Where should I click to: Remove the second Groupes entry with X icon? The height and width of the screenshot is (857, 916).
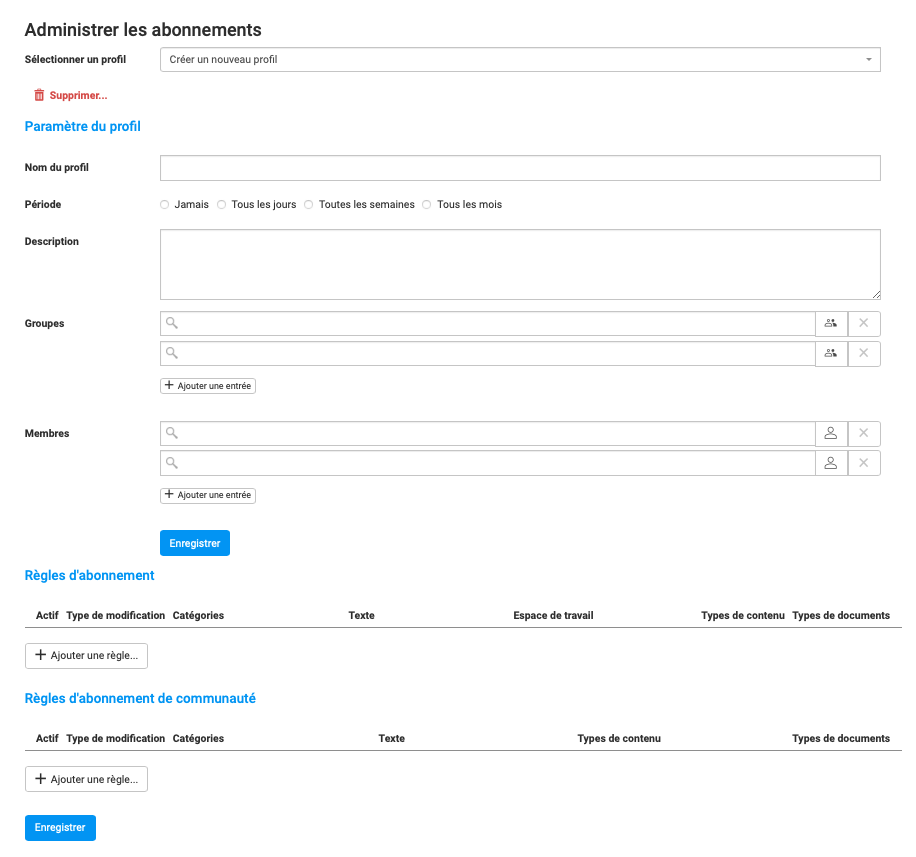click(864, 353)
